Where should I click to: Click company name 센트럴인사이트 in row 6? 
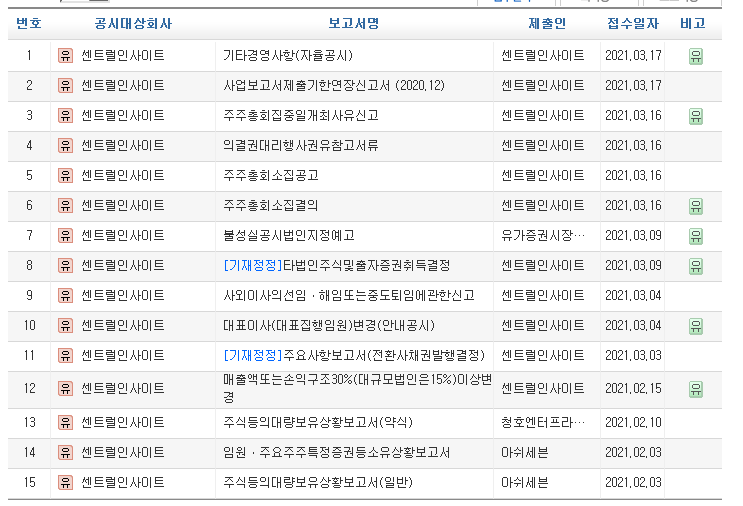[x=123, y=206]
